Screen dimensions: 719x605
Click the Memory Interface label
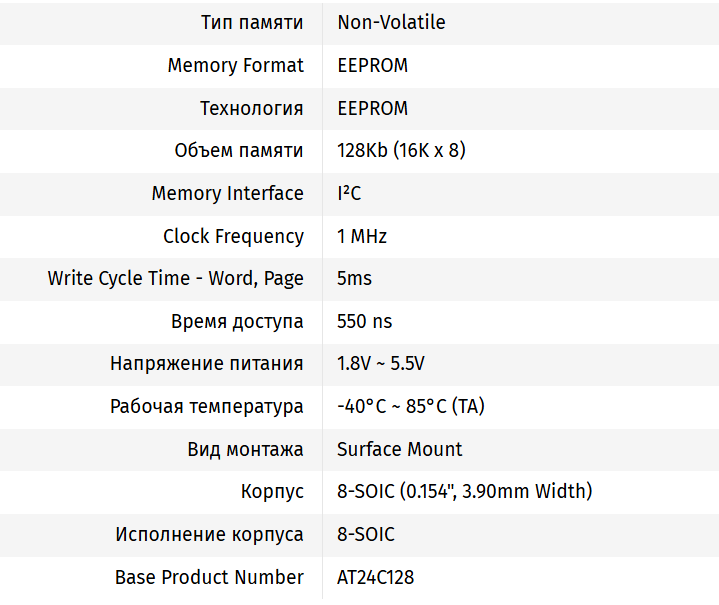(x=227, y=193)
